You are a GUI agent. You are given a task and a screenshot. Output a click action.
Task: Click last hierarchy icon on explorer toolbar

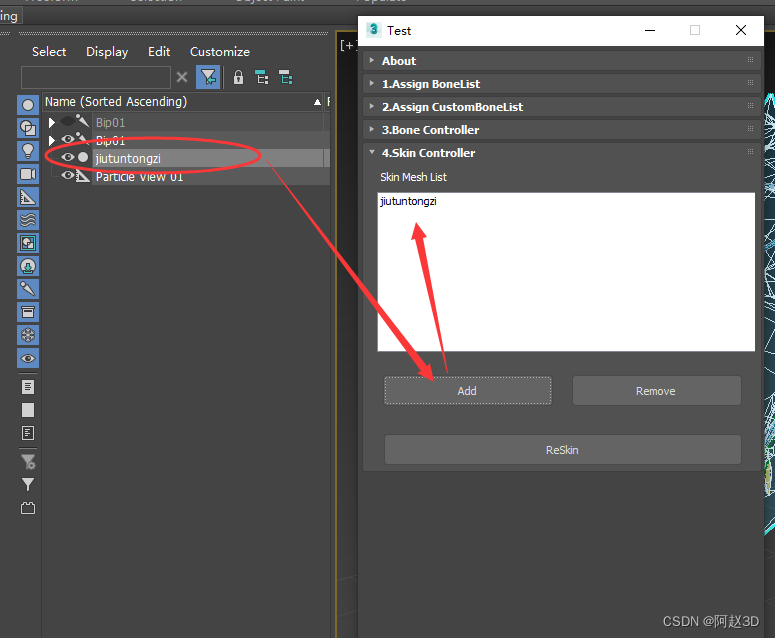[x=286, y=78]
